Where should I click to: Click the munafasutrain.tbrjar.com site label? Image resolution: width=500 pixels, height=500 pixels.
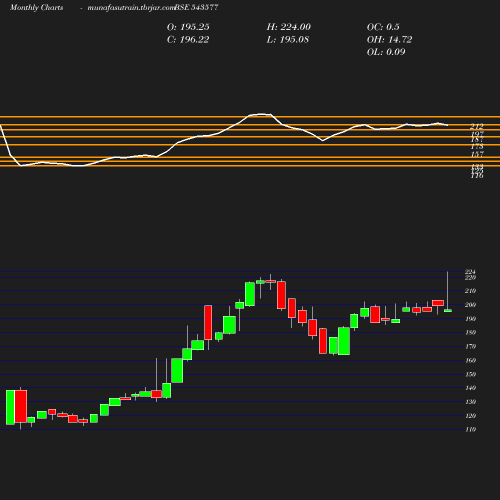point(131,7)
